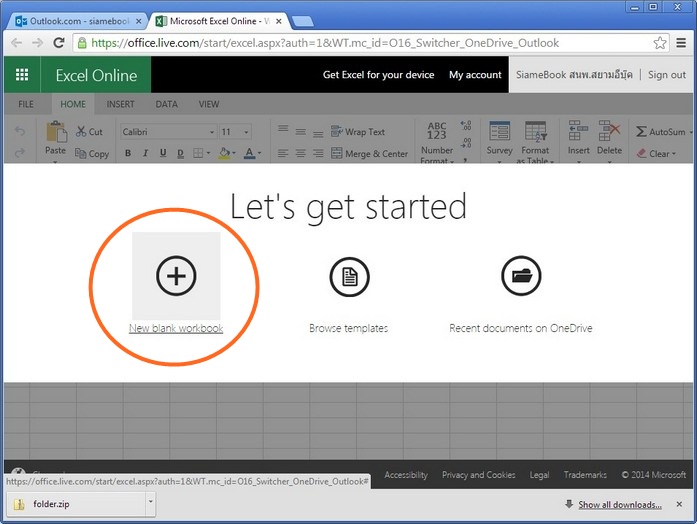Click the Browse templates text link
The height and width of the screenshot is (524, 697).
click(348, 328)
